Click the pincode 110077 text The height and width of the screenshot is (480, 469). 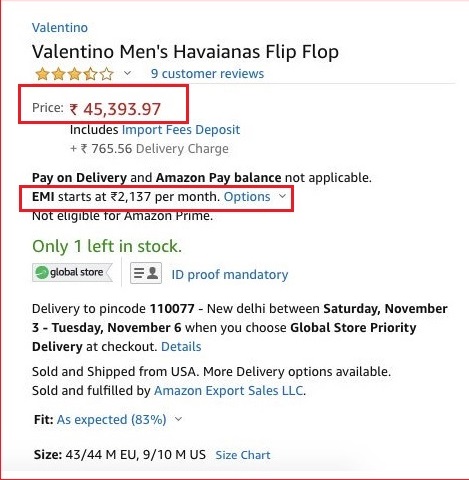coord(172,308)
